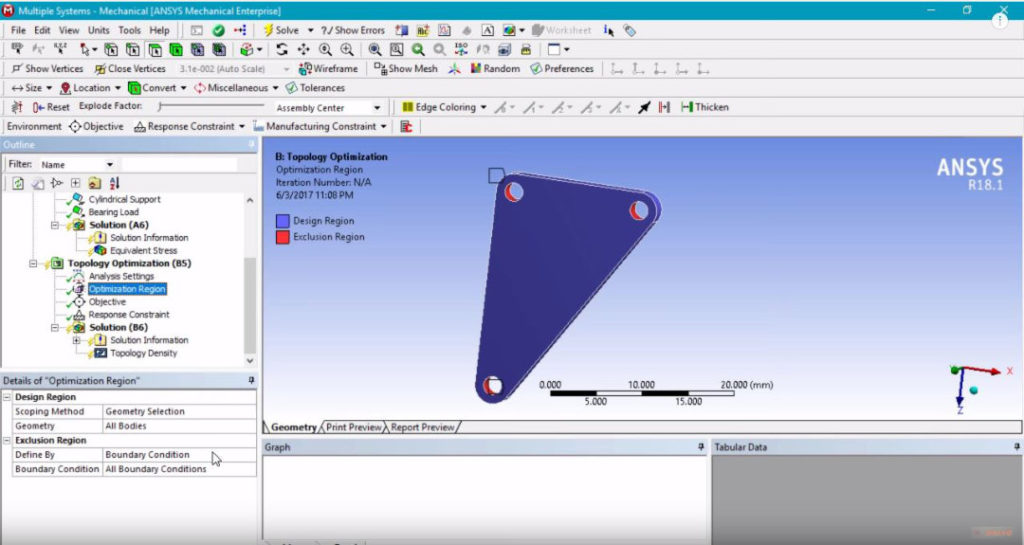The image size is (1024, 545).
Task: Click the Random colors button
Action: coord(495,69)
